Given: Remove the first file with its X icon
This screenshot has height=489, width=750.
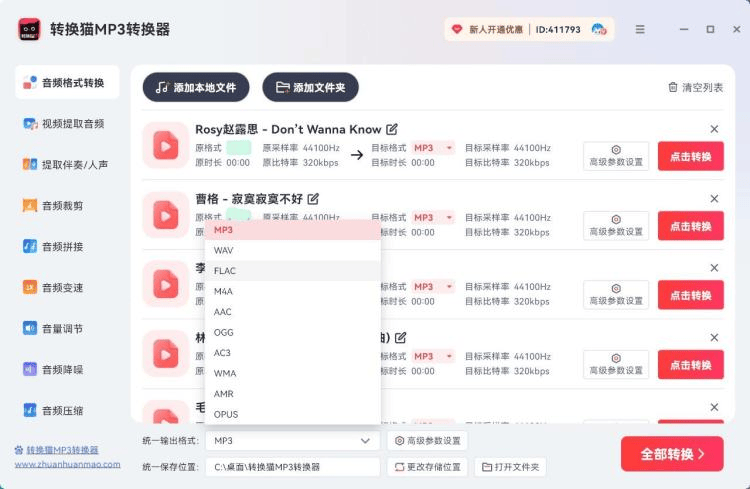Looking at the screenshot, I should pos(714,129).
